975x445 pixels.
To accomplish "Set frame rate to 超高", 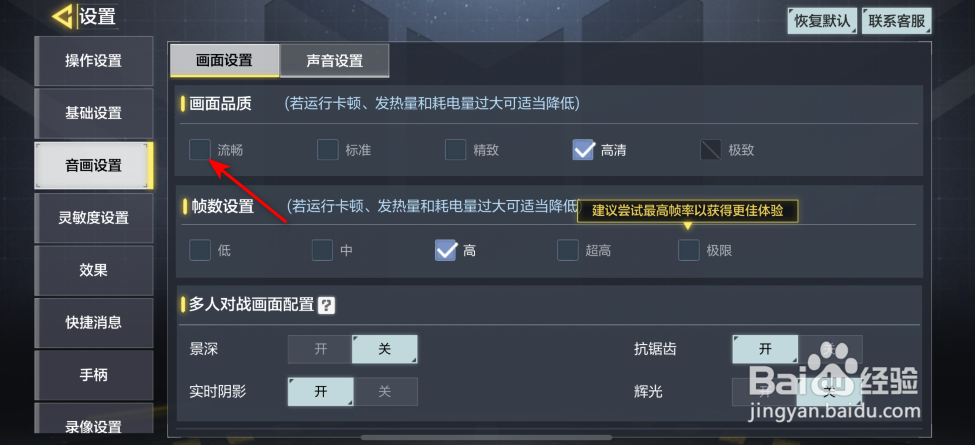I will [x=568, y=250].
